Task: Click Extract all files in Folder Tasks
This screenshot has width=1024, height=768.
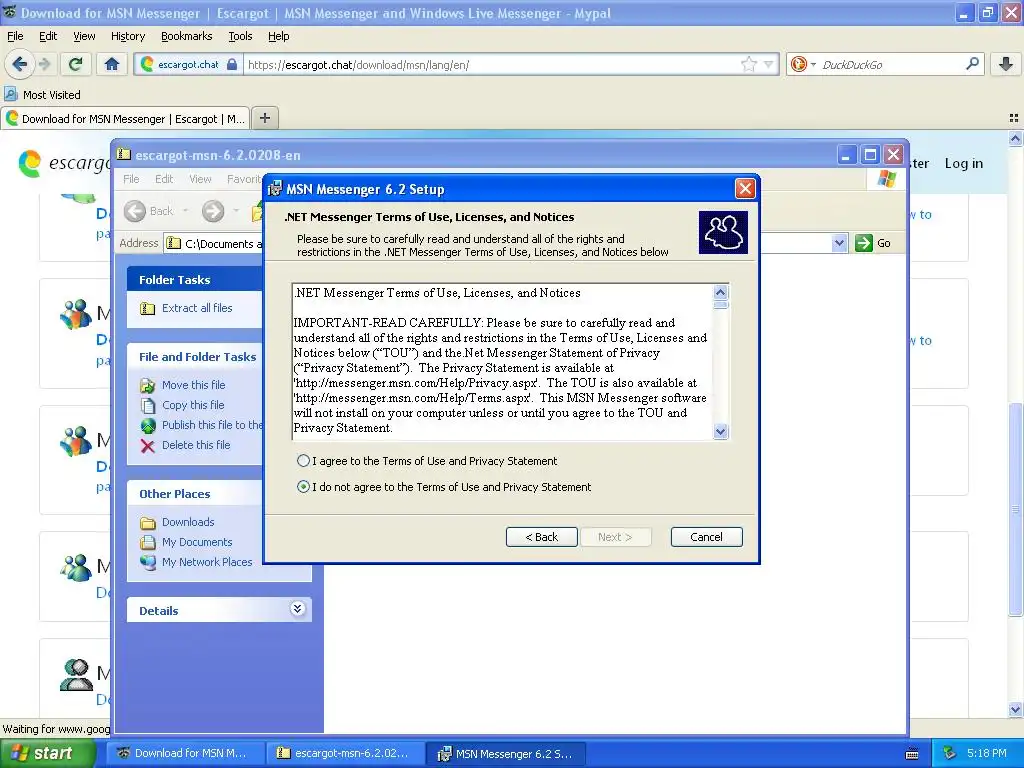Action: pyautogui.click(x=197, y=308)
